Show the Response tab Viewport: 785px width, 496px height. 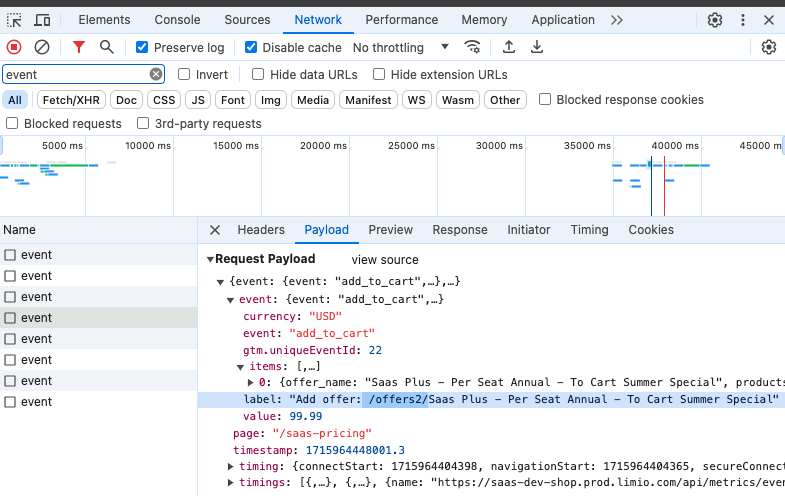point(460,230)
